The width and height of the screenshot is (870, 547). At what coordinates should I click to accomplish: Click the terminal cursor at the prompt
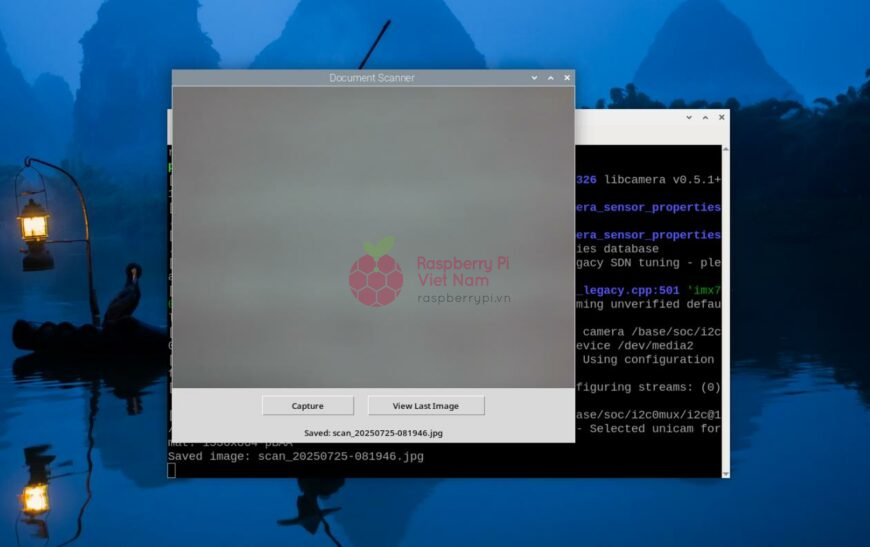click(172, 470)
